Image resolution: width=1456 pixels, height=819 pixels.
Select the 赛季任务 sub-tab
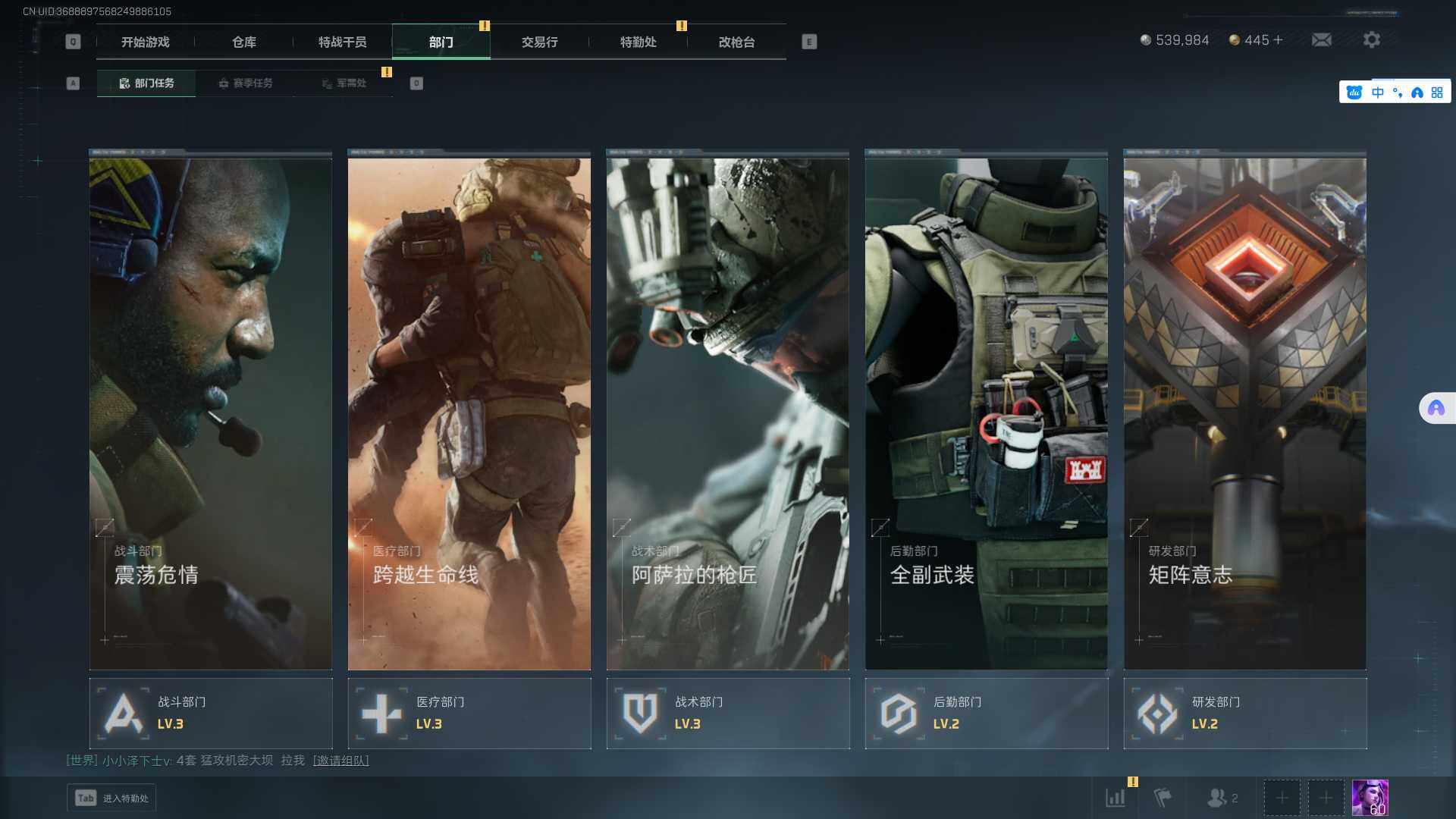point(245,83)
